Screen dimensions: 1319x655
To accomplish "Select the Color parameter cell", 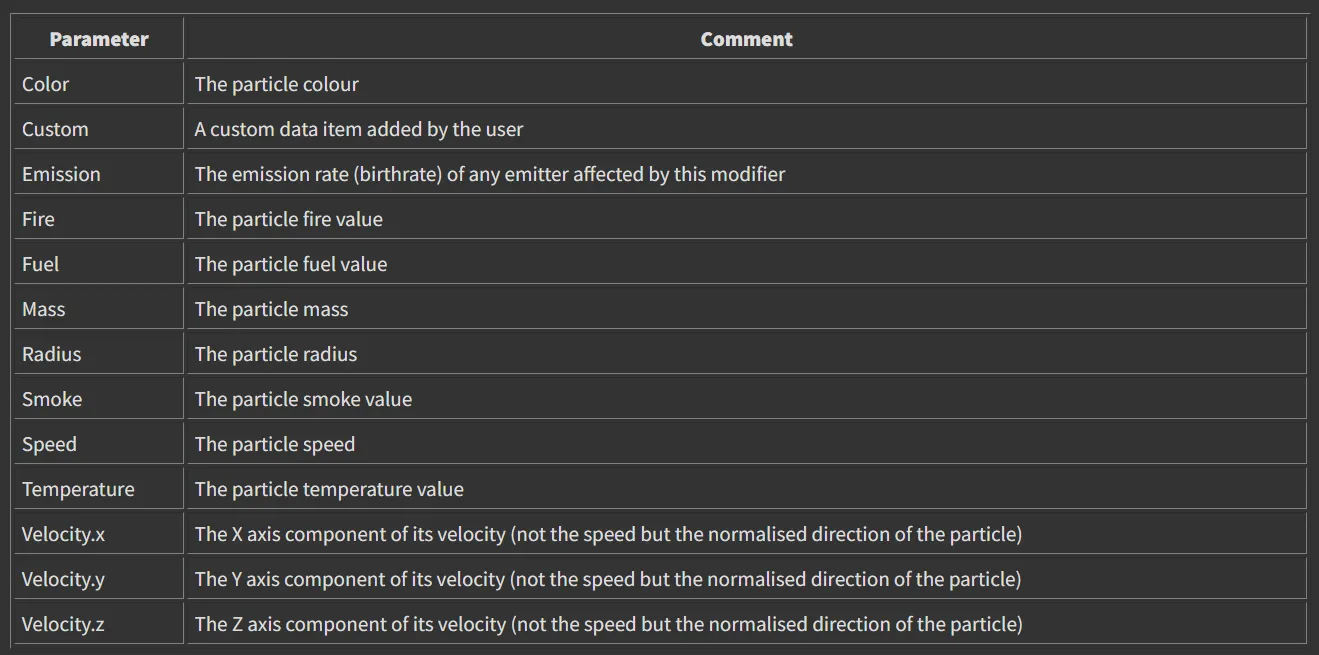I will coord(46,85).
